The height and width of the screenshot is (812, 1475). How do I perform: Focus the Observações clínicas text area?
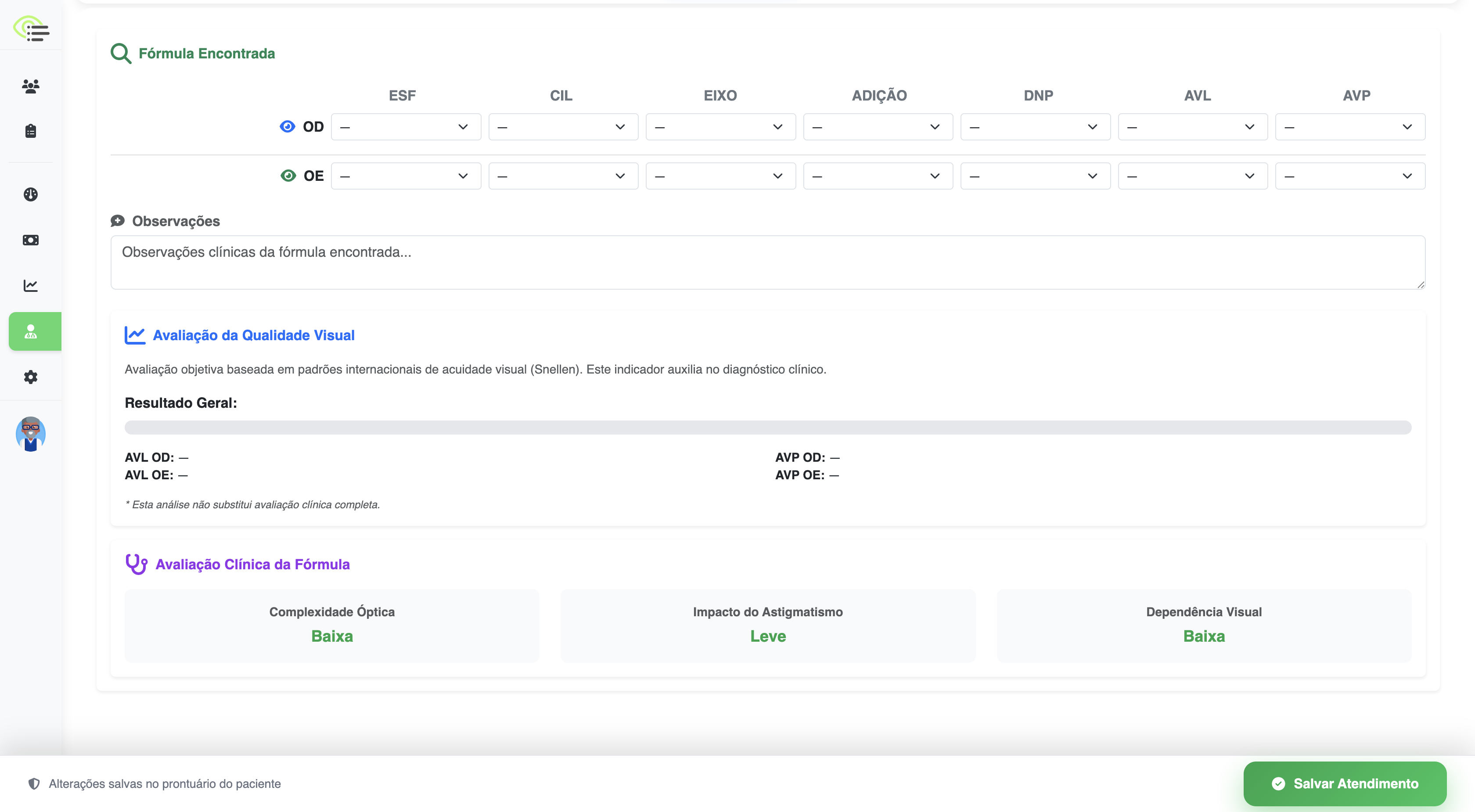767,262
